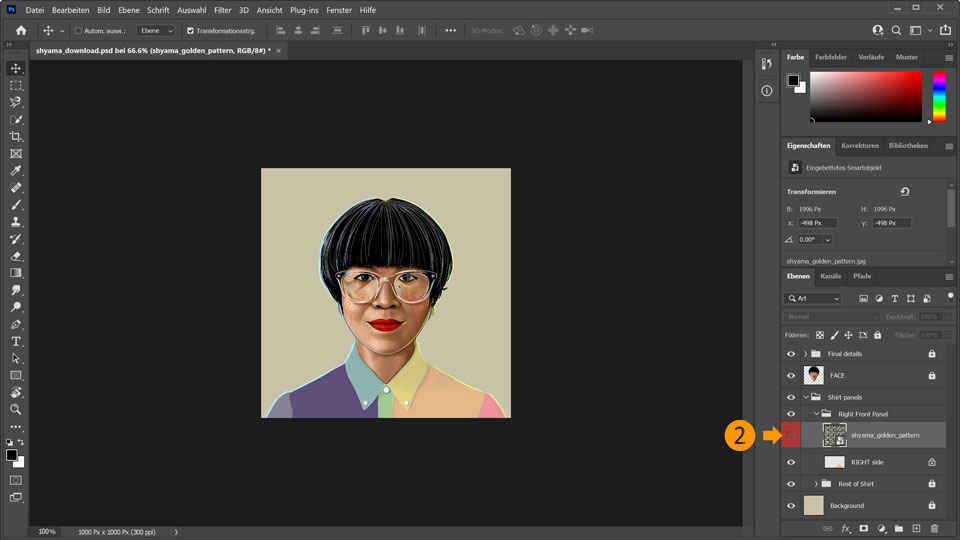The width and height of the screenshot is (960, 540).
Task: Select the Eraser tool
Action: pos(16,256)
